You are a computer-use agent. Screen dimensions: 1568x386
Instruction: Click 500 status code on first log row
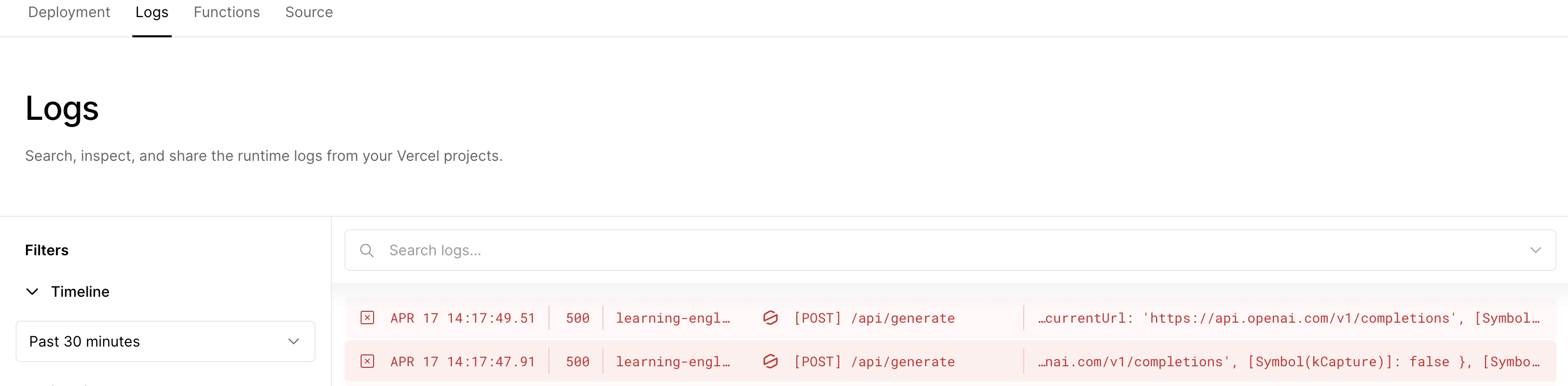pos(577,319)
